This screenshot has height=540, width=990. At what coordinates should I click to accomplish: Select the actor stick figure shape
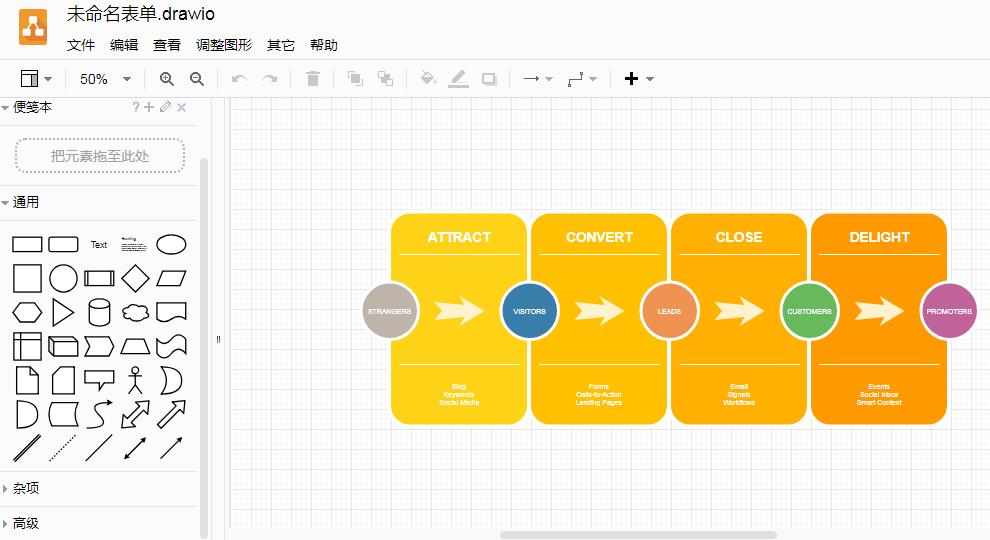coord(135,380)
